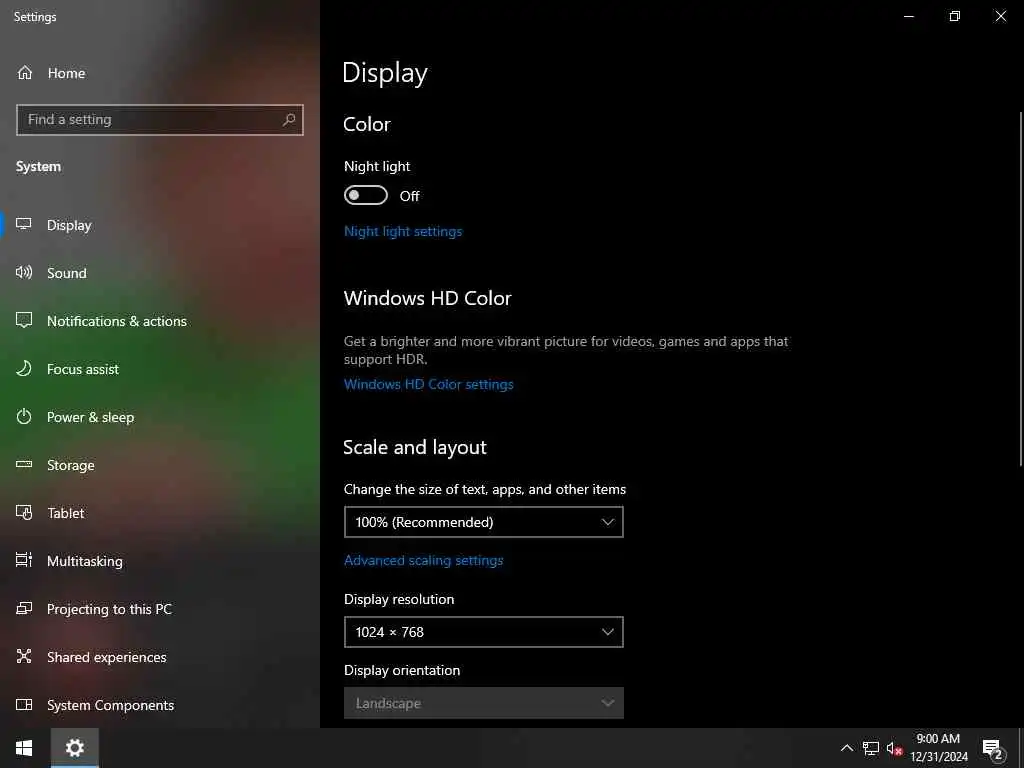Viewport: 1024px width, 768px height.
Task: Click the Sound speaker icon
Action: click(x=24, y=272)
